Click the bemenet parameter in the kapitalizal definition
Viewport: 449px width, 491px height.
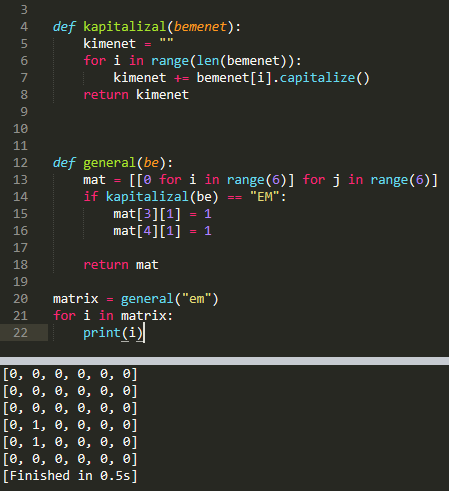click(200, 27)
